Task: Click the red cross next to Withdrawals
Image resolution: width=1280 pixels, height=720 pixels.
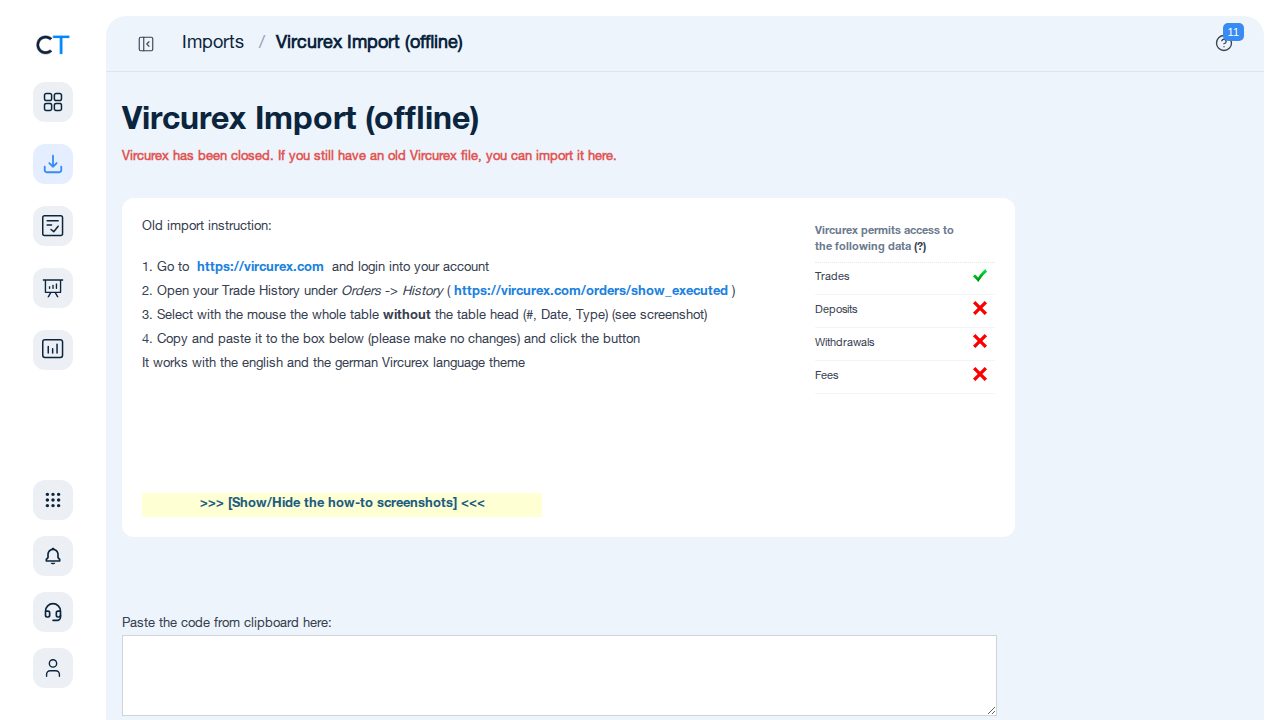Action: coord(980,342)
